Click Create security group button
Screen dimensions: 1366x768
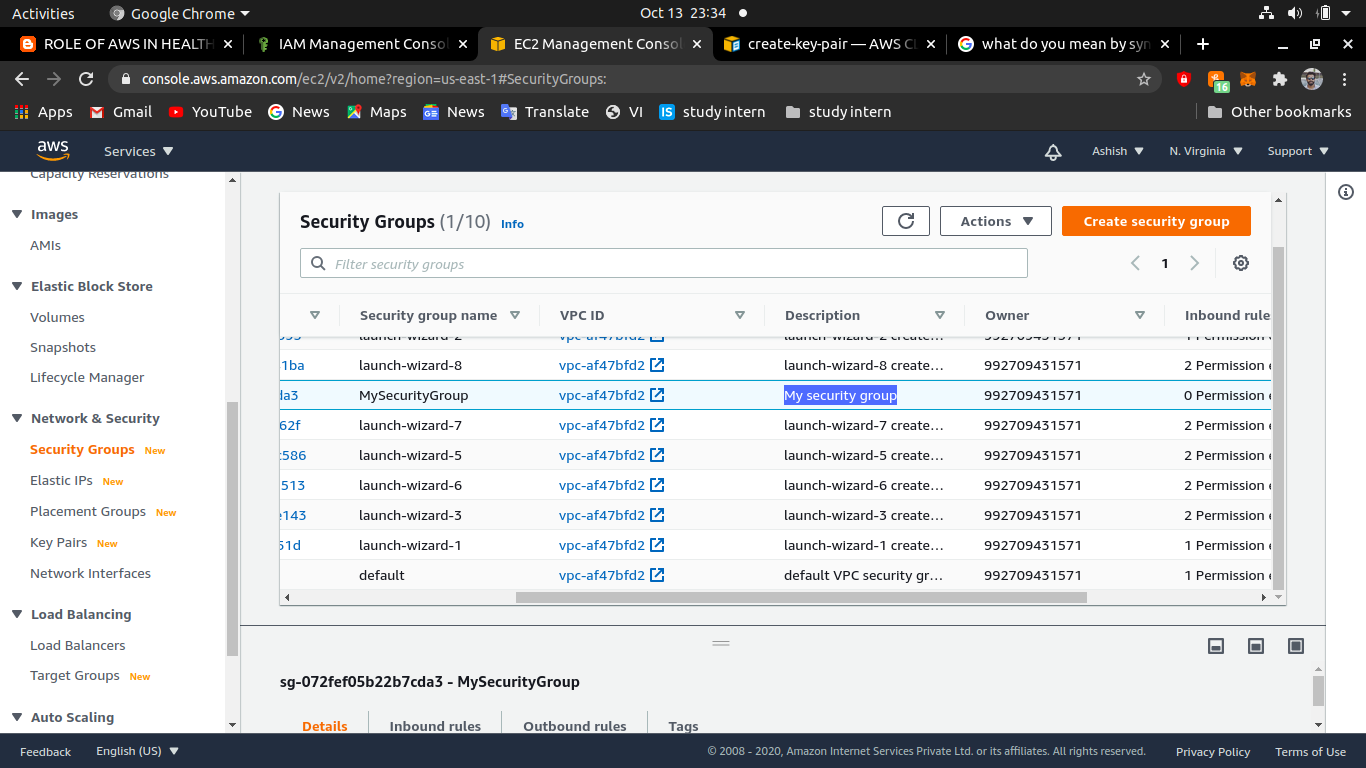click(1156, 221)
